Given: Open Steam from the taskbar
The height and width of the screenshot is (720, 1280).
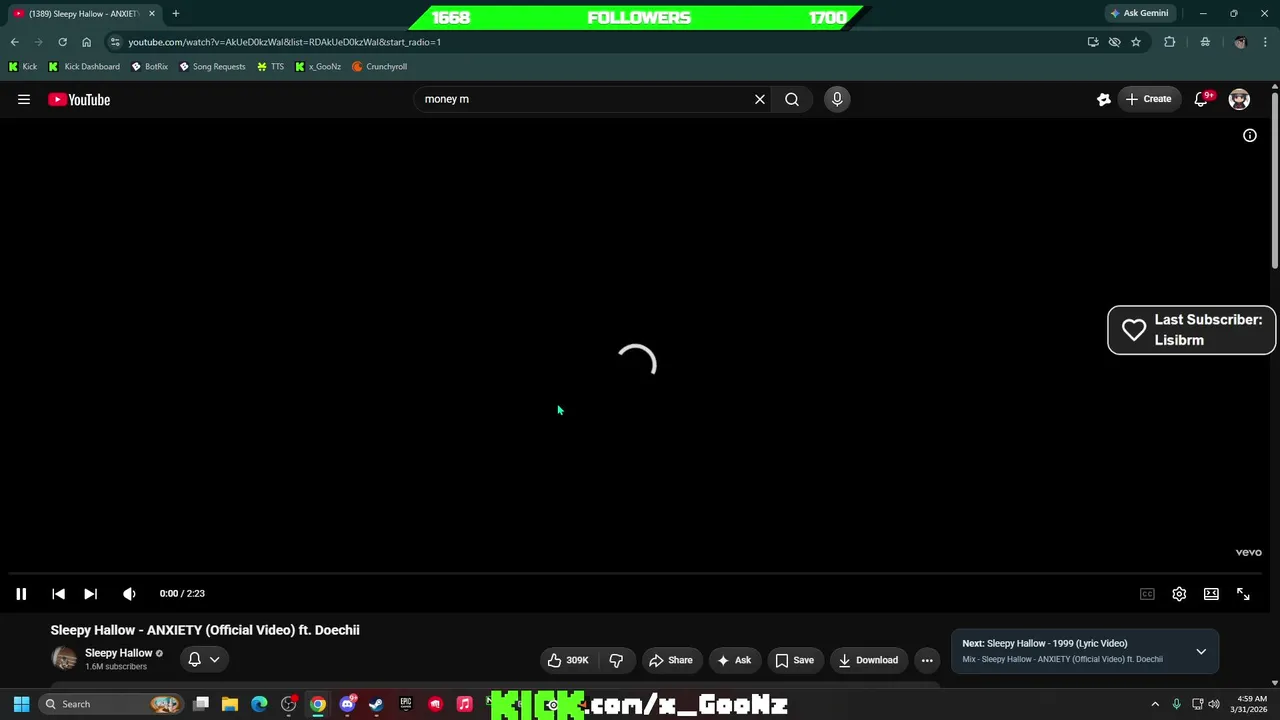Looking at the screenshot, I should click(x=376, y=704).
